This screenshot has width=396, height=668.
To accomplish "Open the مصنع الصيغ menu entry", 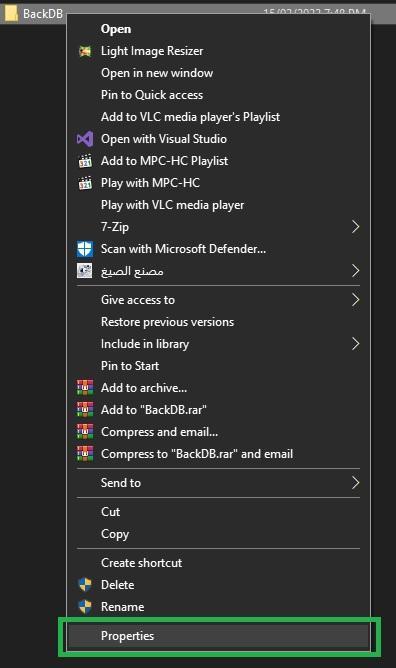I will 218,271.
